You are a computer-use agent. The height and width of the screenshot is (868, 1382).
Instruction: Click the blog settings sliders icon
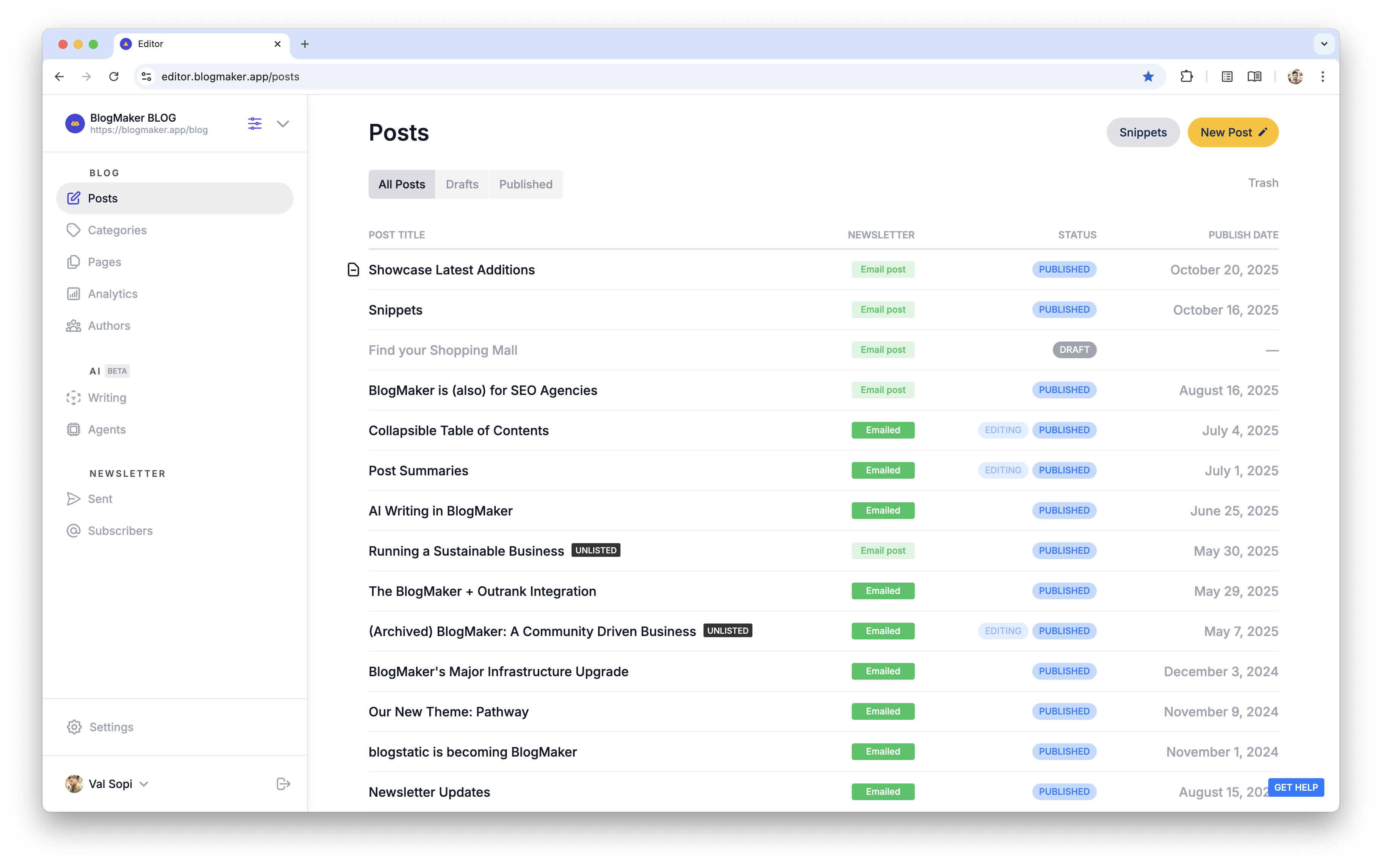255,123
